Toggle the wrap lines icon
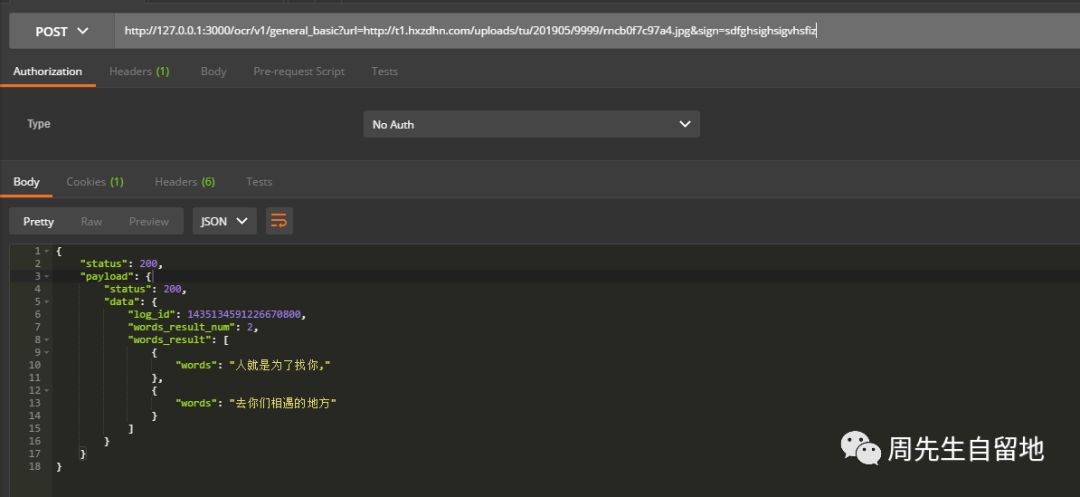 point(279,221)
